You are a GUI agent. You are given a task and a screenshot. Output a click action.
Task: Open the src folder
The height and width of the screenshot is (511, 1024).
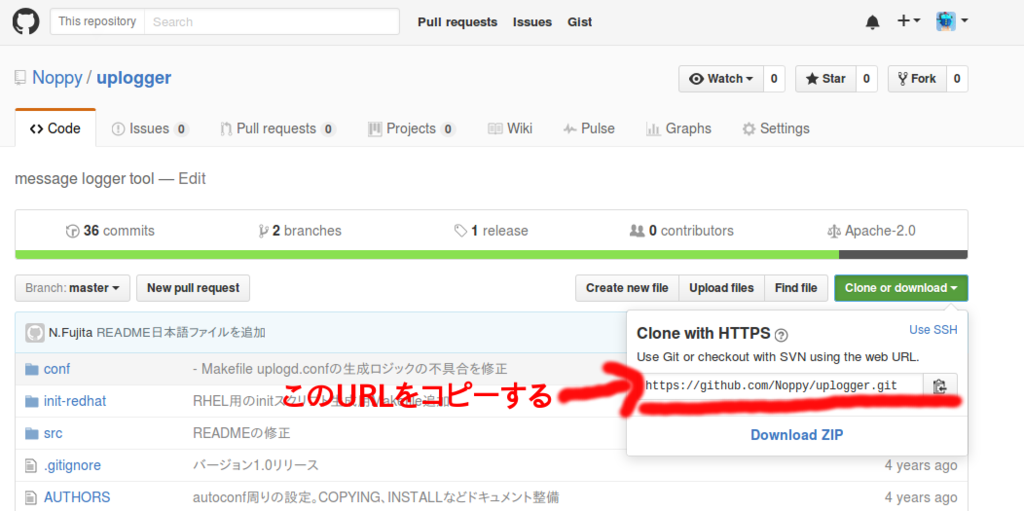pyautogui.click(x=53, y=433)
